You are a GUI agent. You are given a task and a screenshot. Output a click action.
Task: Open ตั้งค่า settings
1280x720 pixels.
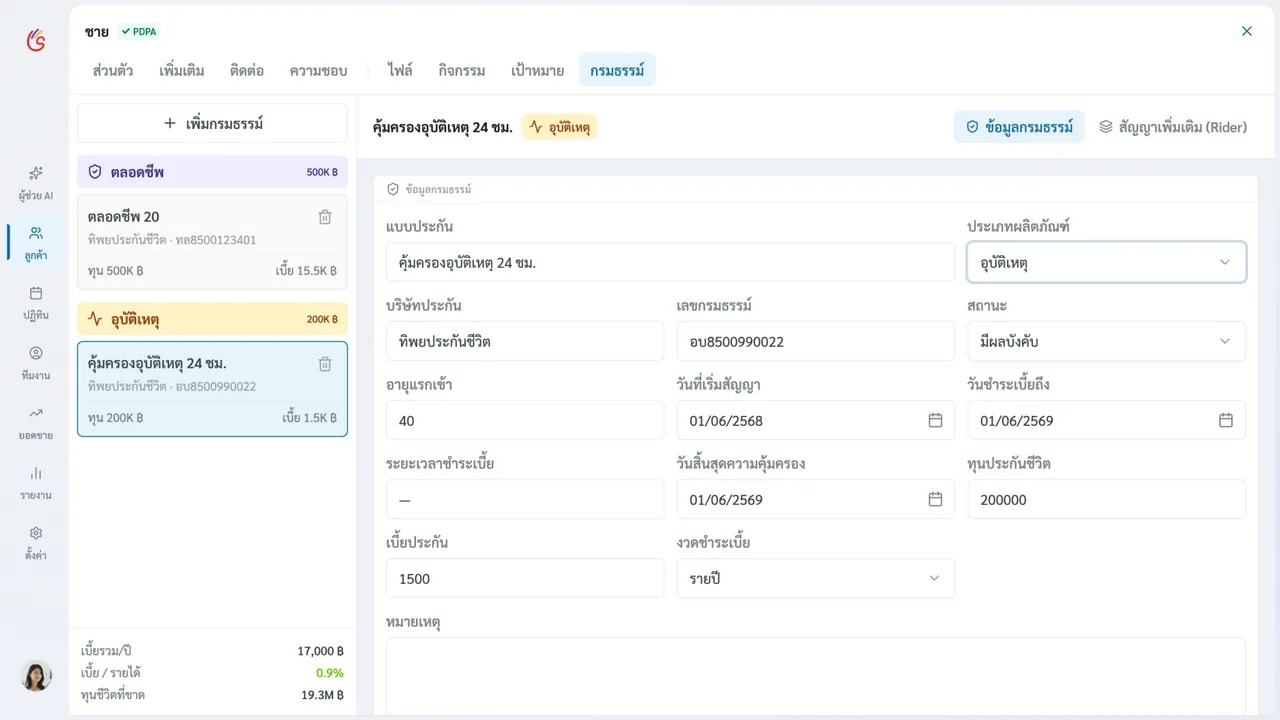point(36,542)
